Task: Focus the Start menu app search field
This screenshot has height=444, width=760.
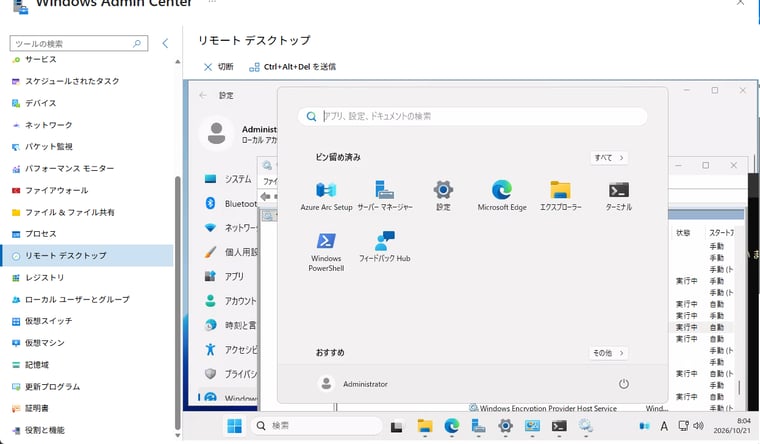Action: [x=472, y=116]
